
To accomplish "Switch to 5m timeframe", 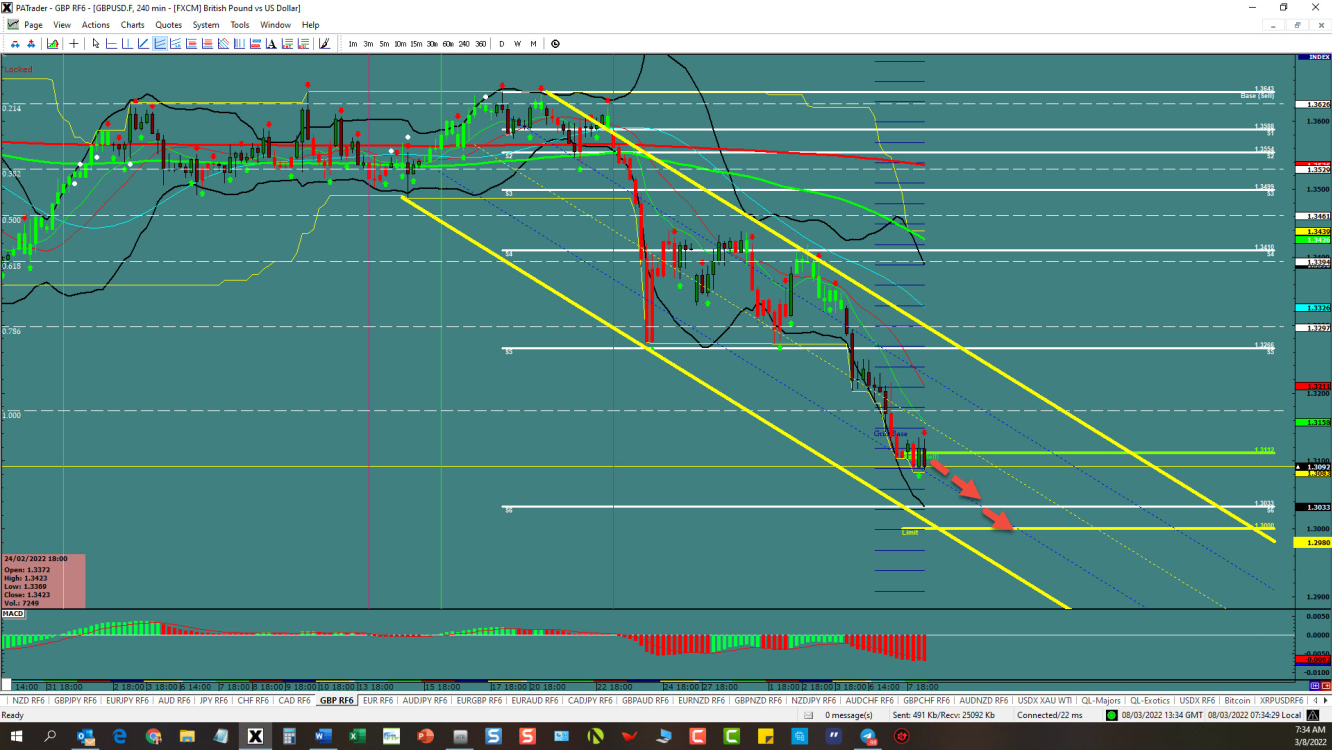I will click(384, 43).
